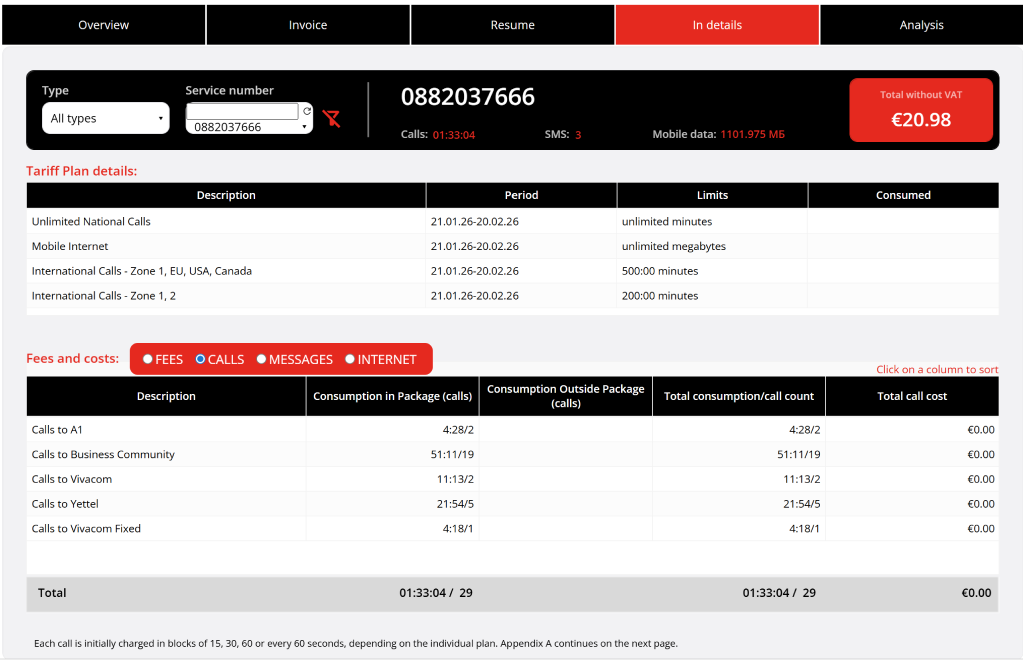Click the Calls to Business Community row
This screenshot has height=662, width=1024.
click(513, 454)
